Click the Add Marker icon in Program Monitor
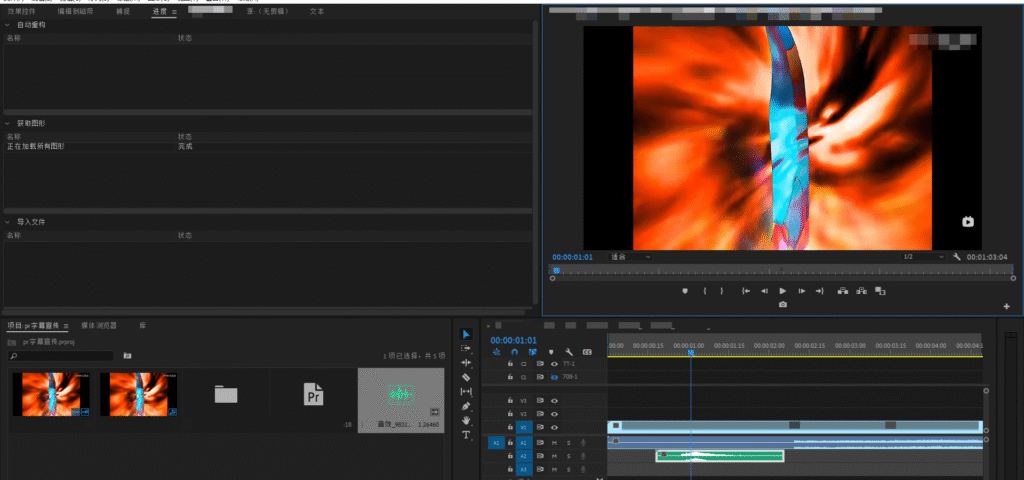Screen dimensions: 1024x480 point(685,291)
